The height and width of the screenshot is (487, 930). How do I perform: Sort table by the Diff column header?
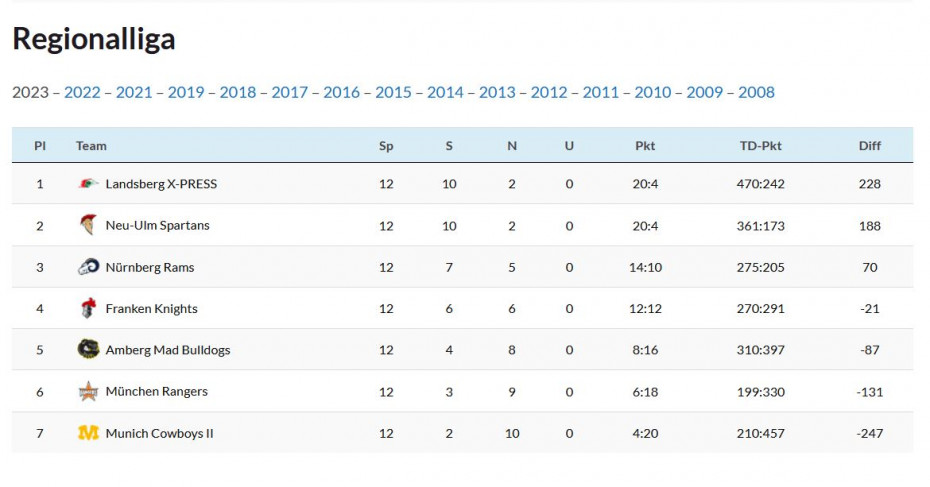click(870, 146)
